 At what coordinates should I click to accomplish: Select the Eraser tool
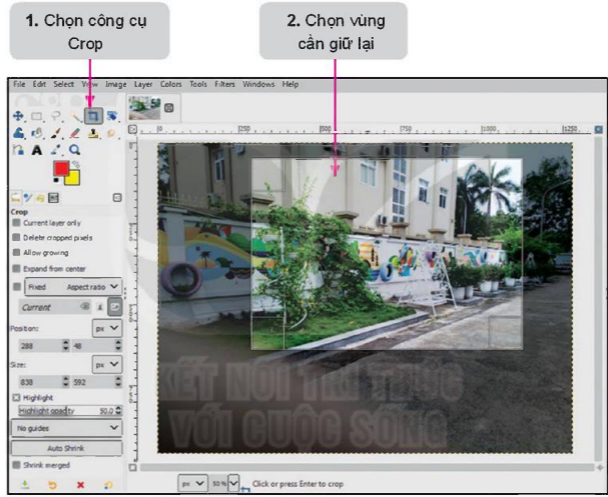click(74, 133)
